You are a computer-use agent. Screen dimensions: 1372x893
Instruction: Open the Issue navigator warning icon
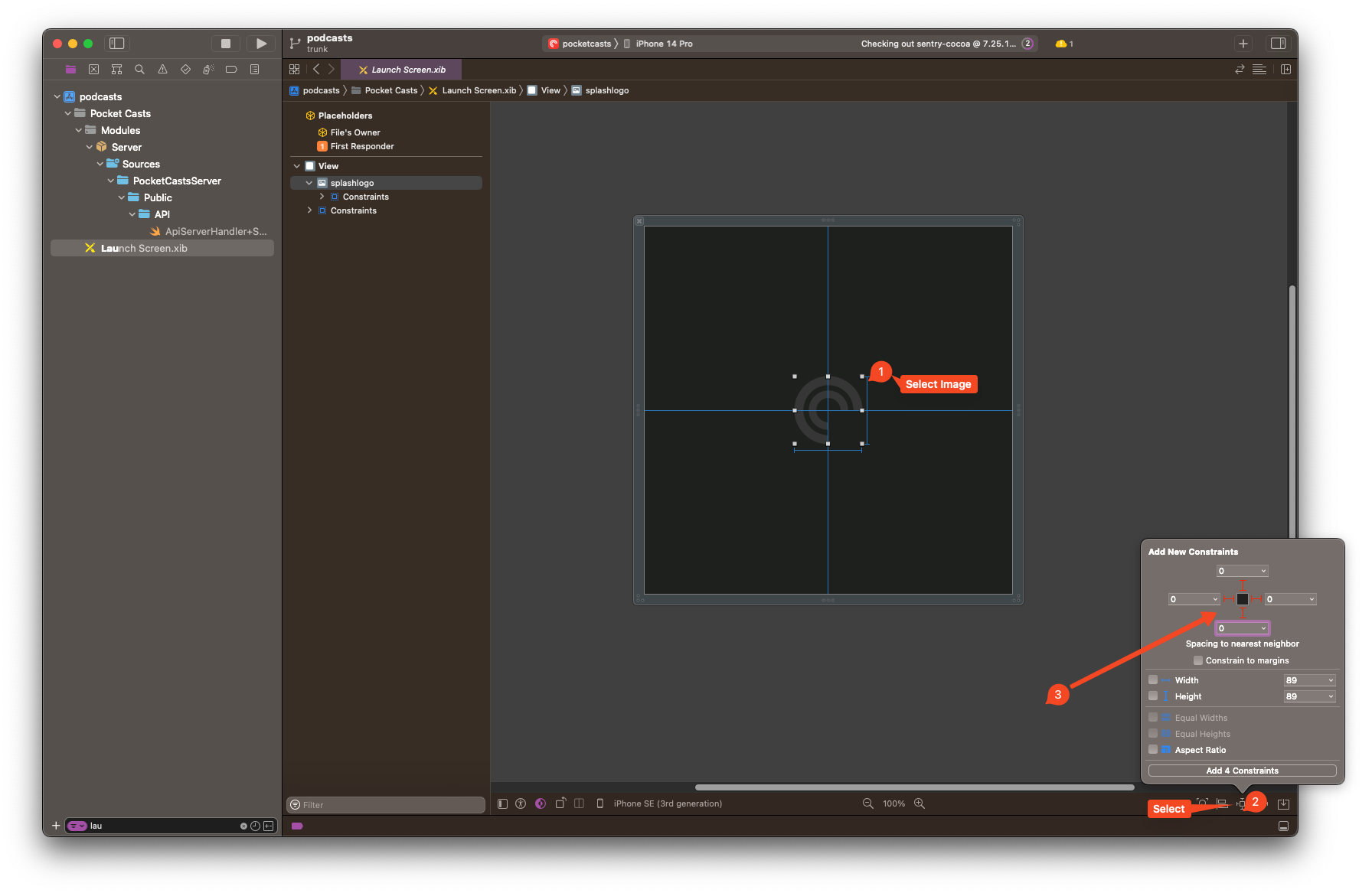click(162, 70)
